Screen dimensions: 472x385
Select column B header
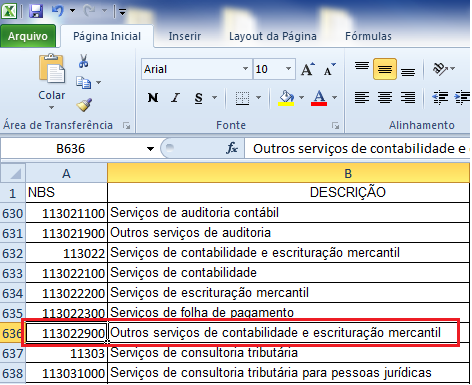288,173
